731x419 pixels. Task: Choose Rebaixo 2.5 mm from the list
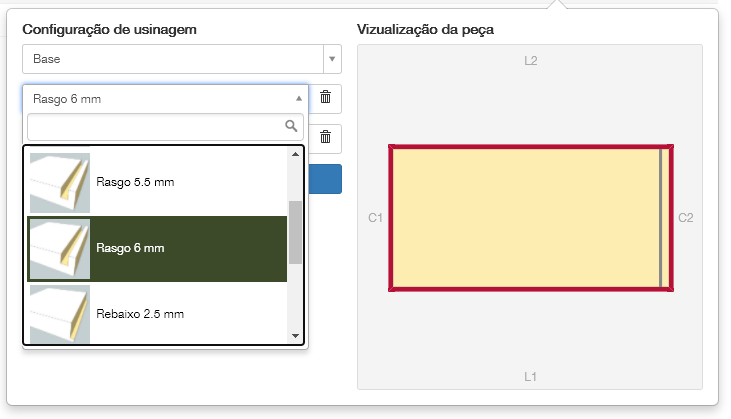(x=141, y=314)
